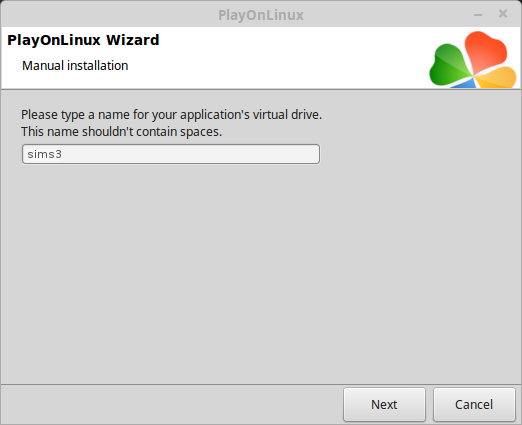Close the PlayOnLinux wizard window
Screen dimensions: 522x425
tap(503, 14)
